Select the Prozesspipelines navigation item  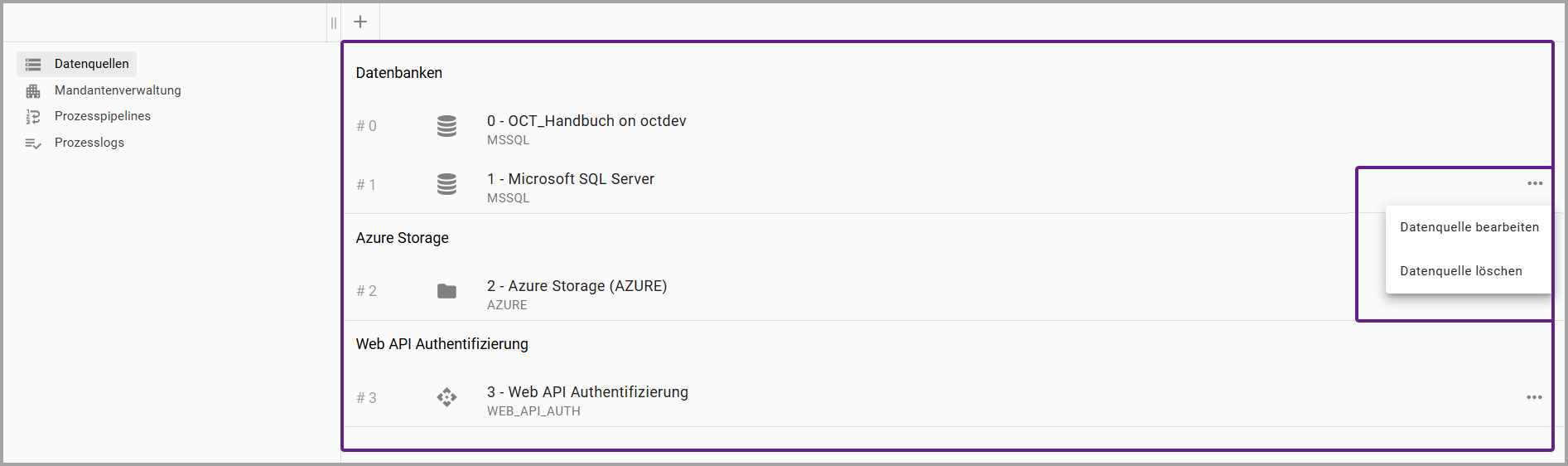tap(103, 116)
